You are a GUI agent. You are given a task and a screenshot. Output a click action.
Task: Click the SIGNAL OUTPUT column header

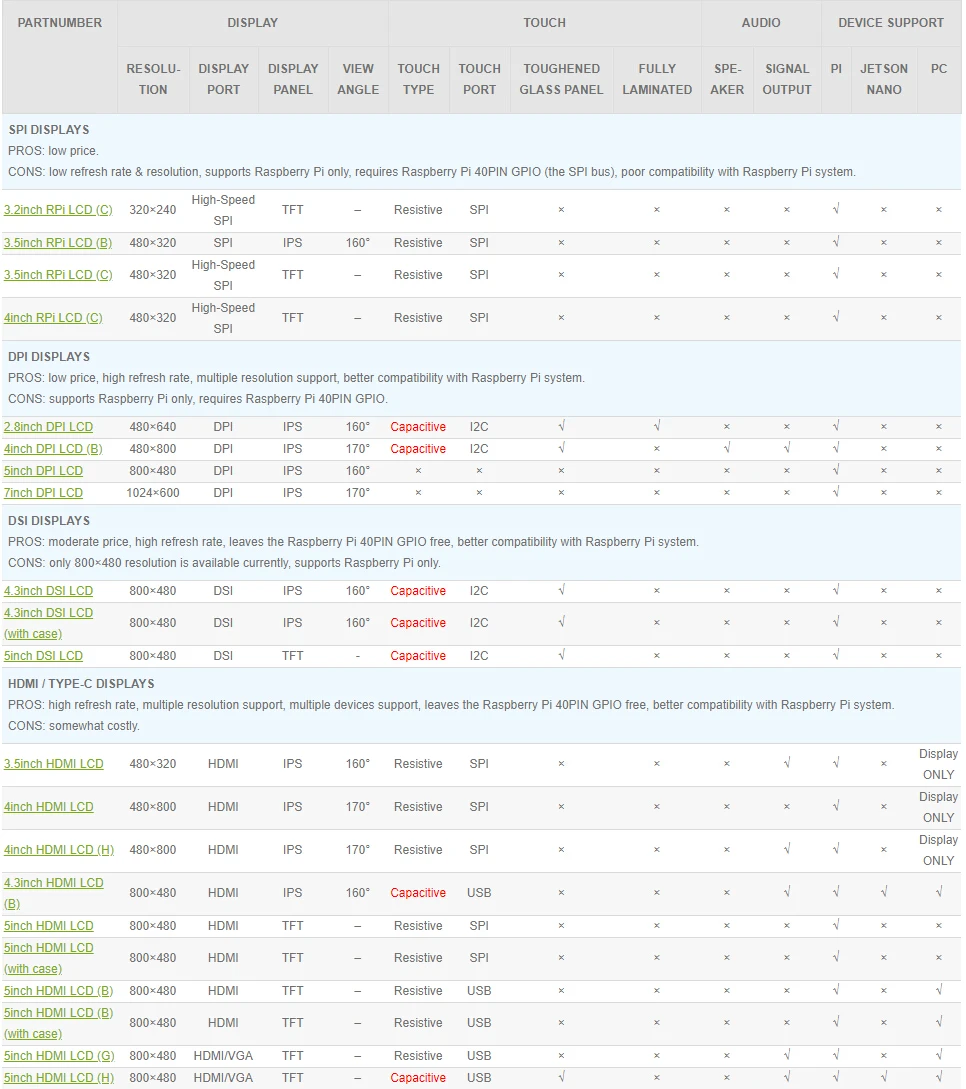[787, 79]
